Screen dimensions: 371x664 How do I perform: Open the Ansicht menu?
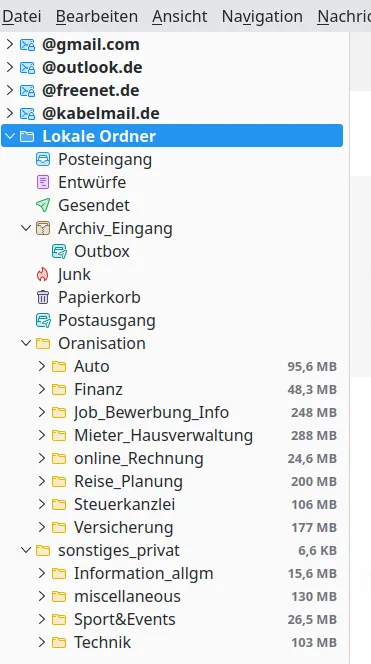[180, 17]
